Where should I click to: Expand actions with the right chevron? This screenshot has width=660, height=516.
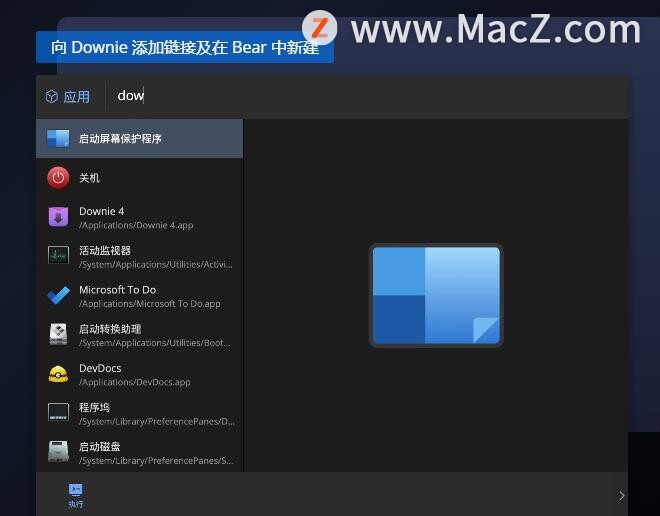tap(621, 496)
